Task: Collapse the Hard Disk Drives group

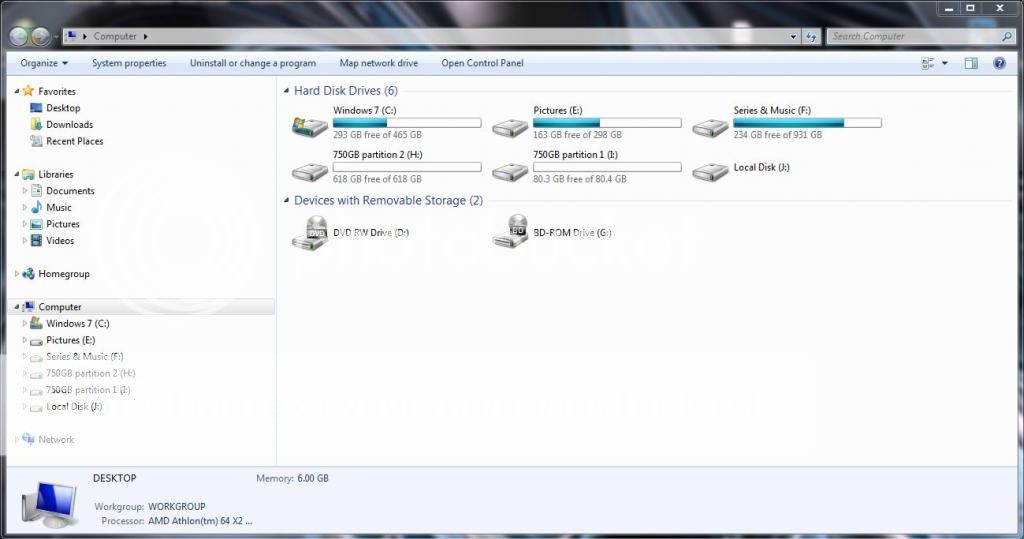Action: (x=286, y=91)
